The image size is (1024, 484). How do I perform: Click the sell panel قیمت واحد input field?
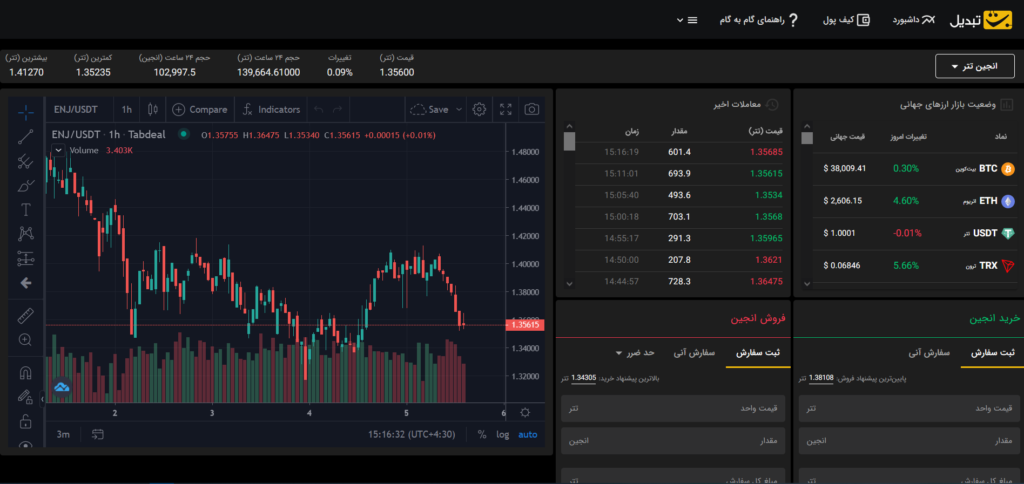[675, 408]
